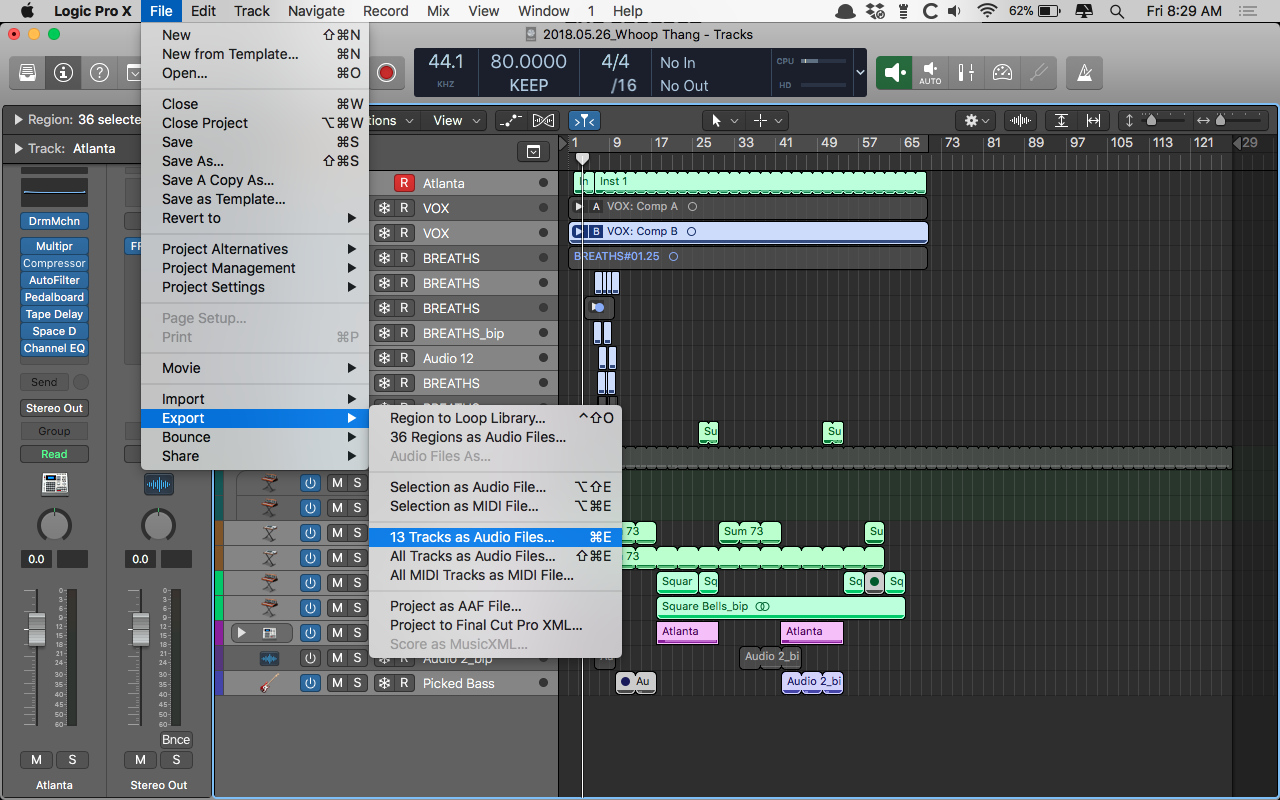Expand the Region inspector disclosure triangle
Screen dimensions: 1280x800
[x=18, y=119]
